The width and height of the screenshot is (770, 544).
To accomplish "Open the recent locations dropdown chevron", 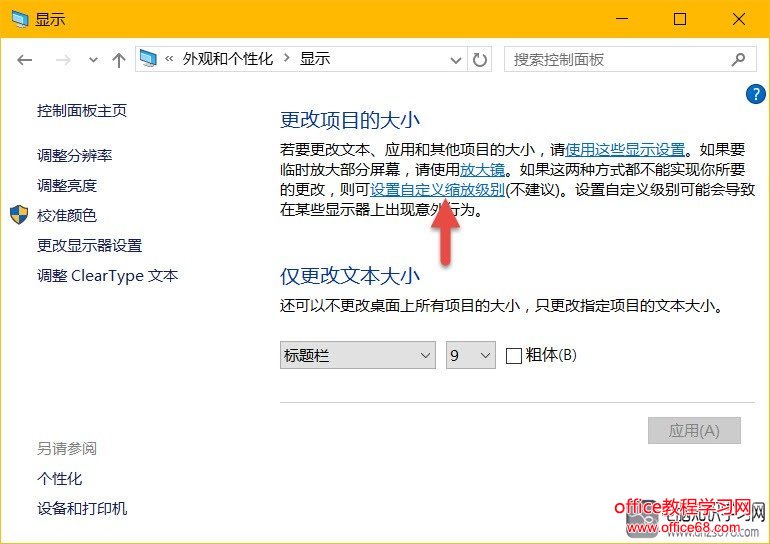I will [93, 60].
